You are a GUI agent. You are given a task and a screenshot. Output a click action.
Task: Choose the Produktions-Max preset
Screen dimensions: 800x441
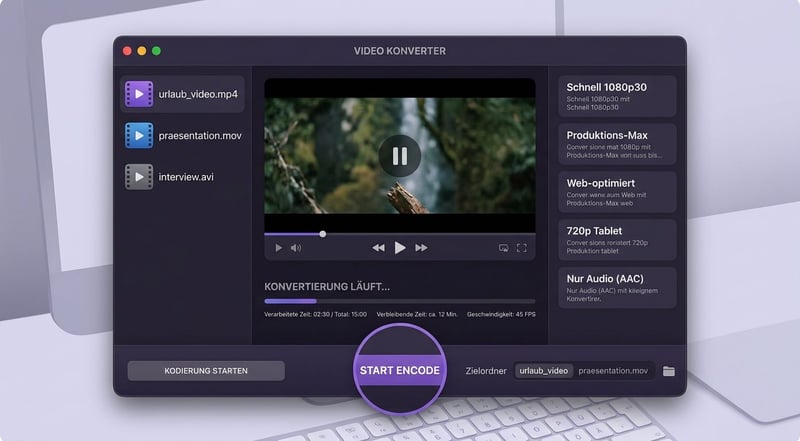617,144
